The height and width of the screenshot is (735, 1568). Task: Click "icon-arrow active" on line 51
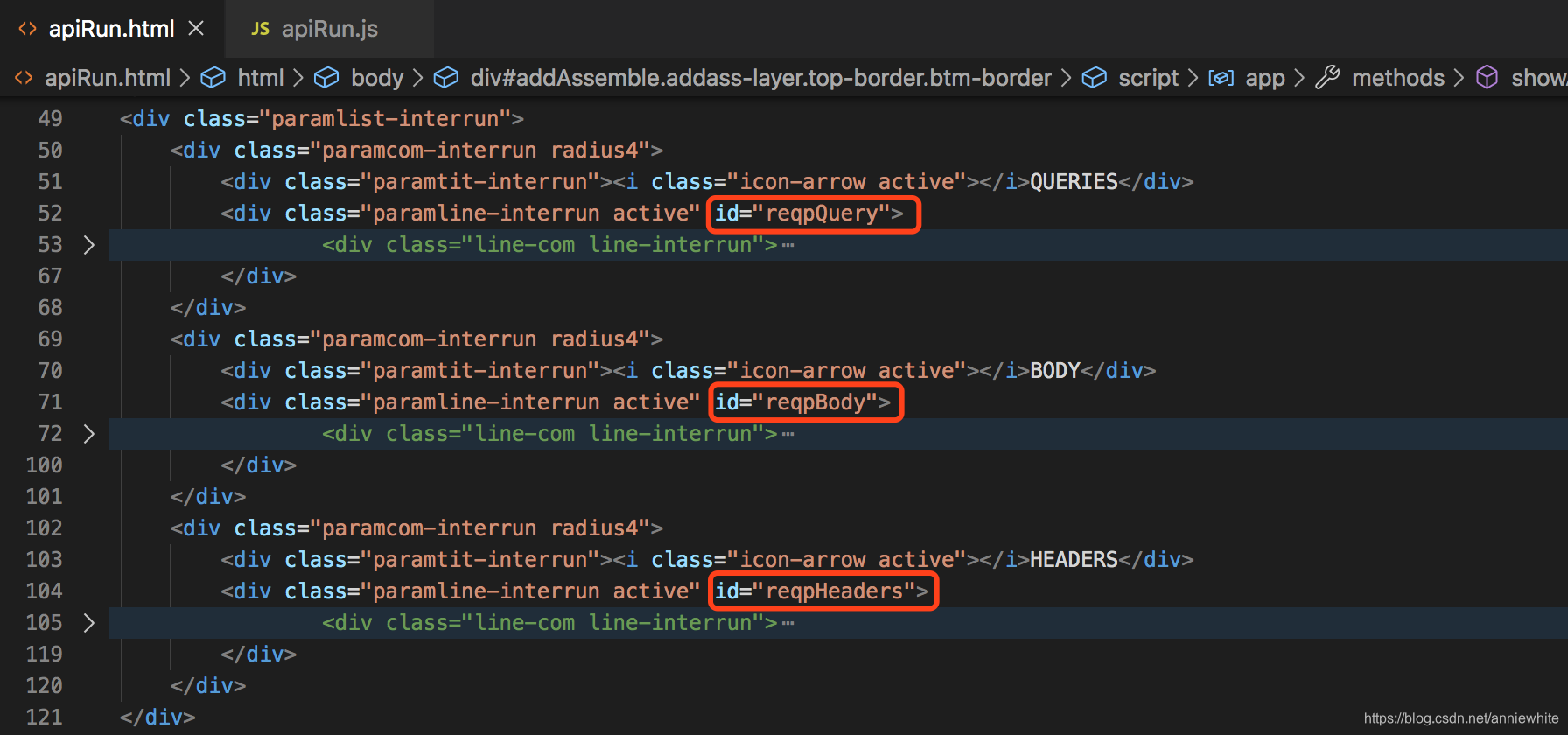coord(847,182)
